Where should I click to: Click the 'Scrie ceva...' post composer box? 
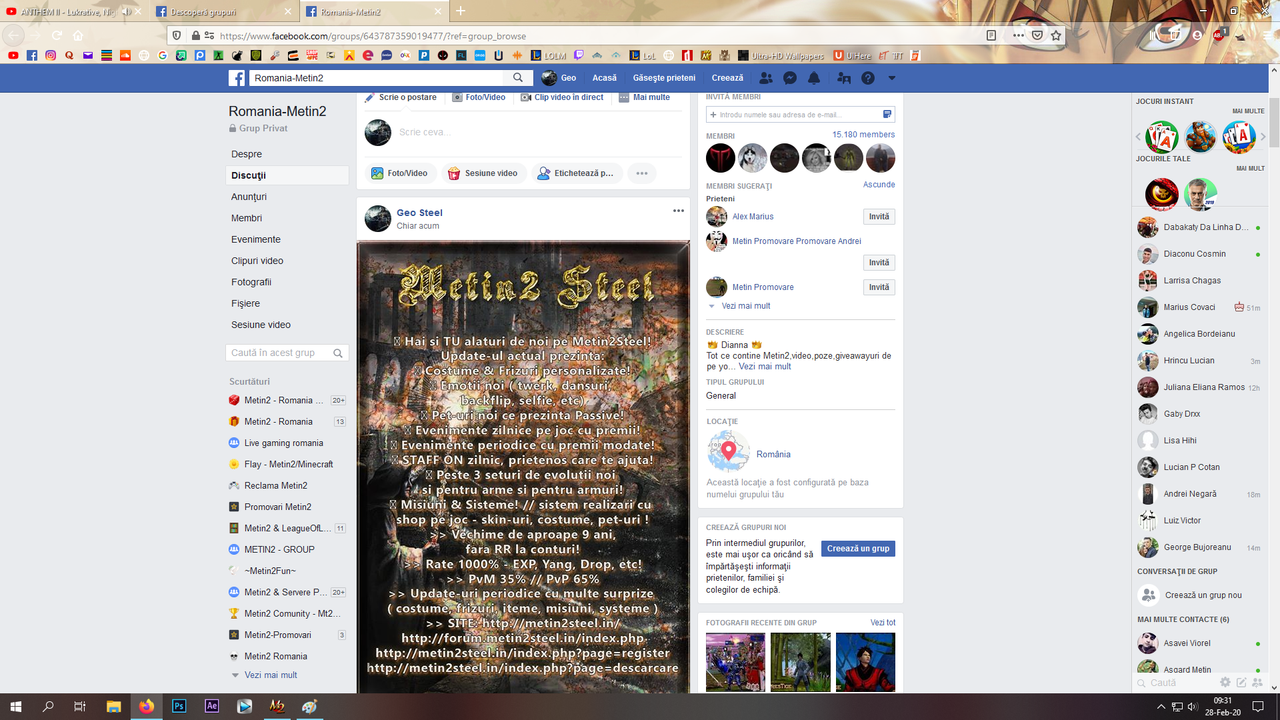(x=523, y=132)
